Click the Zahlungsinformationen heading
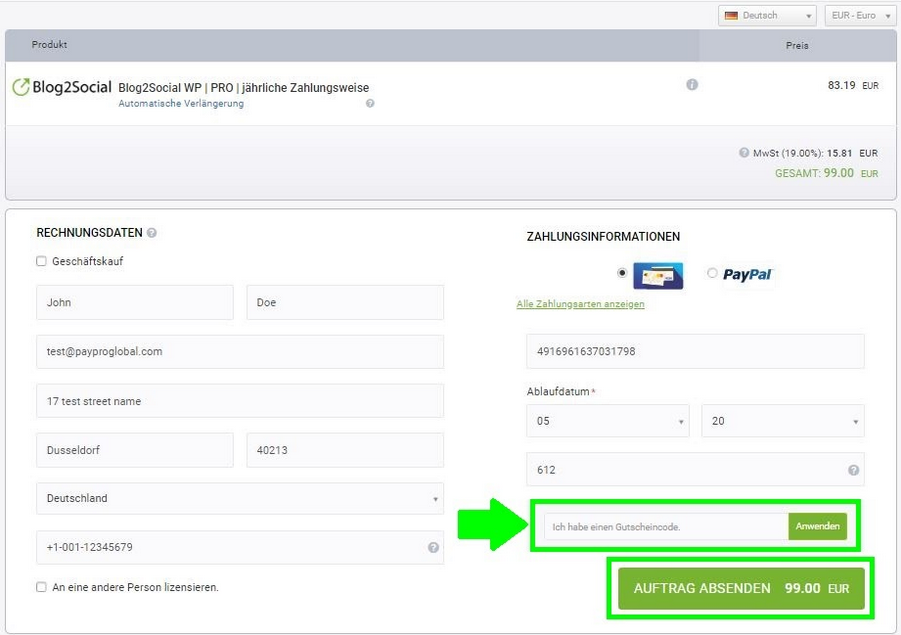 coord(603,236)
